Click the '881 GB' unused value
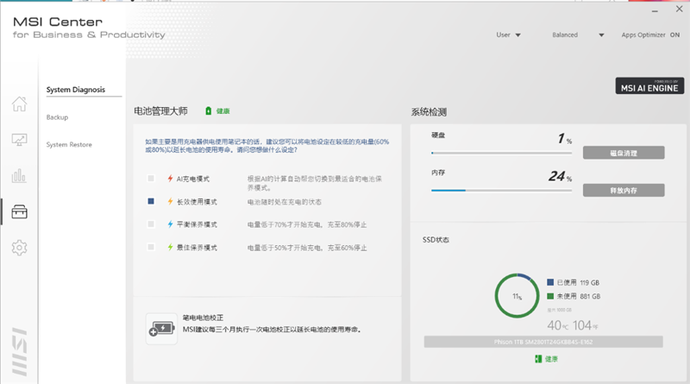 coord(590,296)
